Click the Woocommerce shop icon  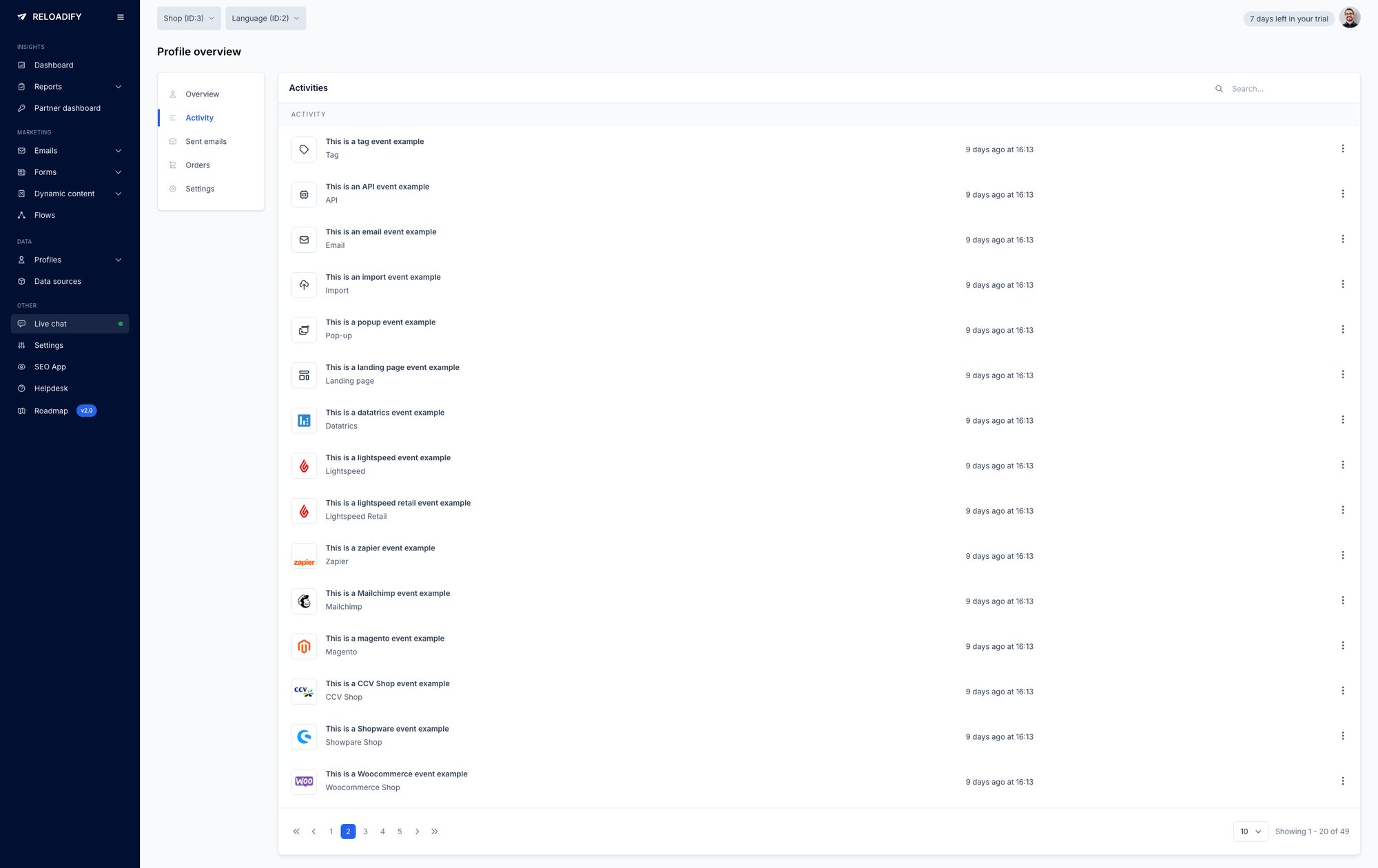pos(303,781)
